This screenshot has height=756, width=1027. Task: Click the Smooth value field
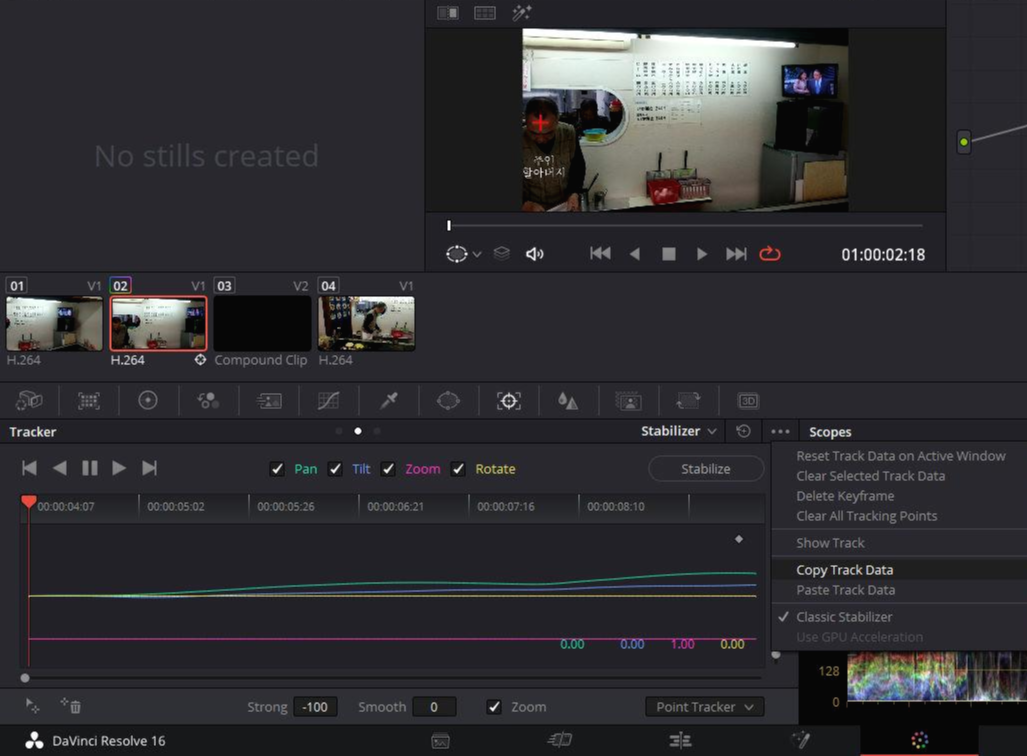pyautogui.click(x=434, y=707)
